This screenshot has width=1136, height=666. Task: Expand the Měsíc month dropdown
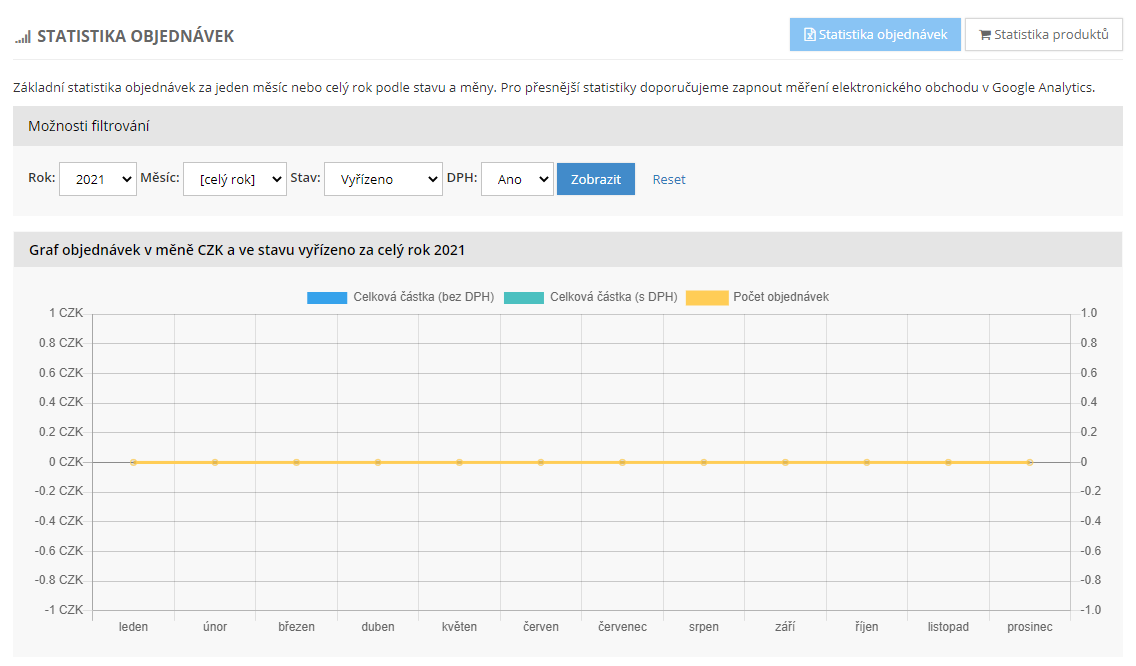tap(235, 179)
